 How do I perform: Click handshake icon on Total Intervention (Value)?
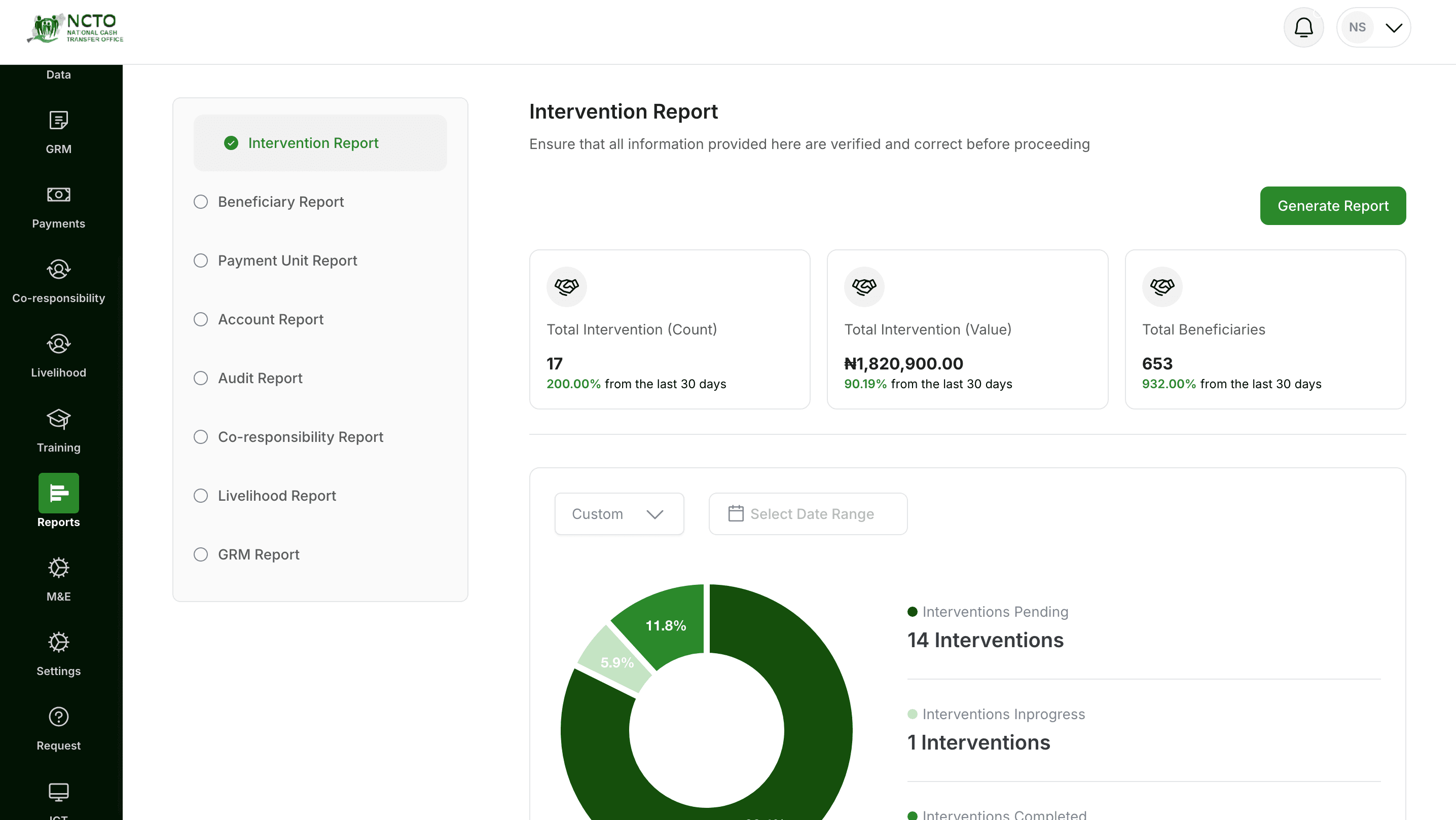coord(864,286)
